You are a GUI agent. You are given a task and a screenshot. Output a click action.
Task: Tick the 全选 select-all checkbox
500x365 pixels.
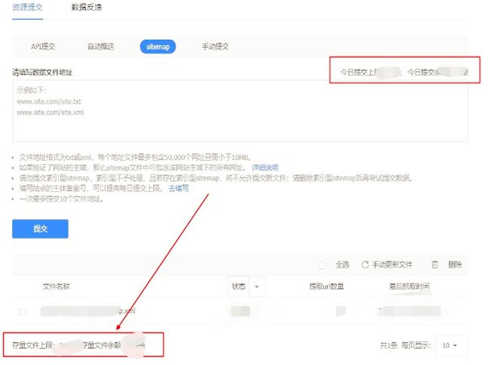pos(323,265)
